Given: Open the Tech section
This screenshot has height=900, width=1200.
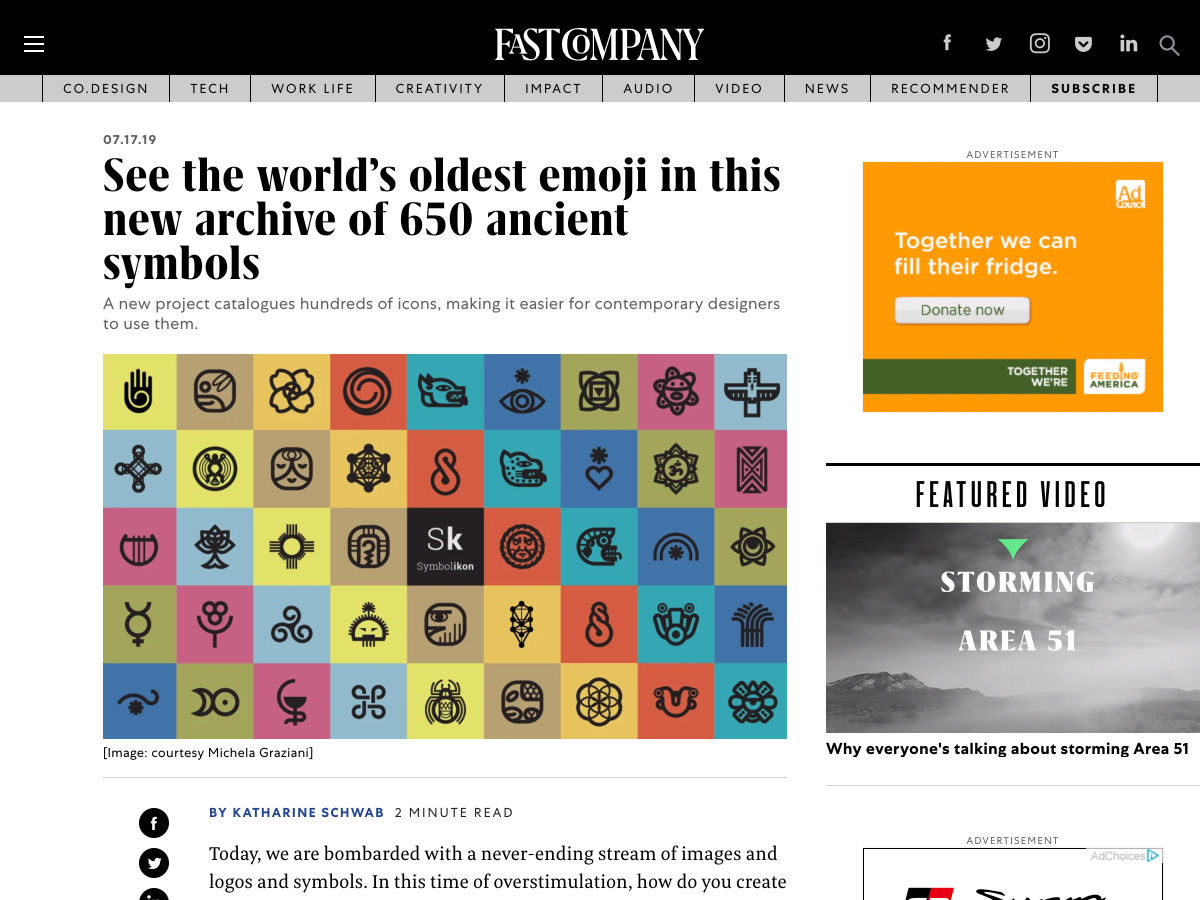Looking at the screenshot, I should 210,89.
